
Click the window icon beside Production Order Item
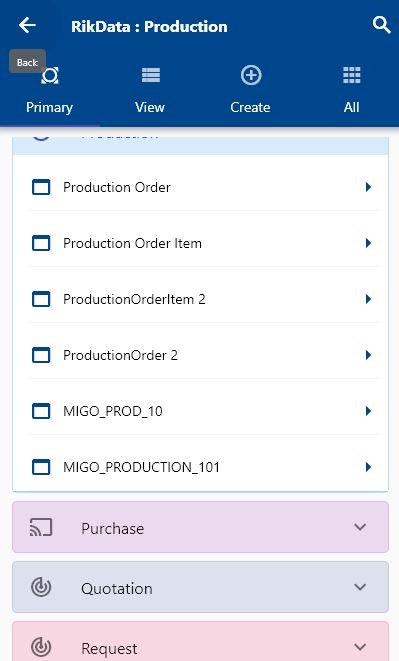point(41,243)
